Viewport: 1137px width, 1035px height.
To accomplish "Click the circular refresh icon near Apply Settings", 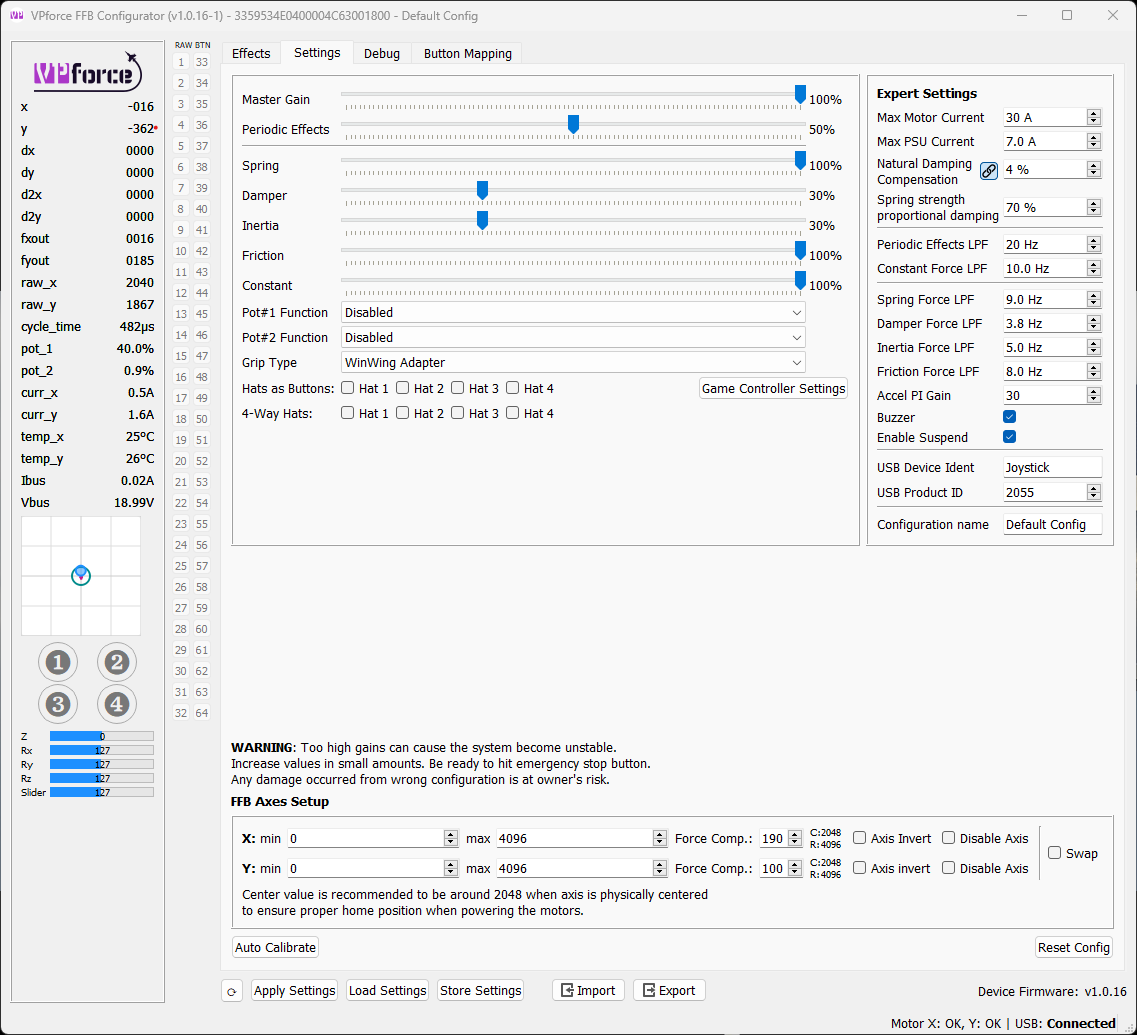I will [x=231, y=990].
